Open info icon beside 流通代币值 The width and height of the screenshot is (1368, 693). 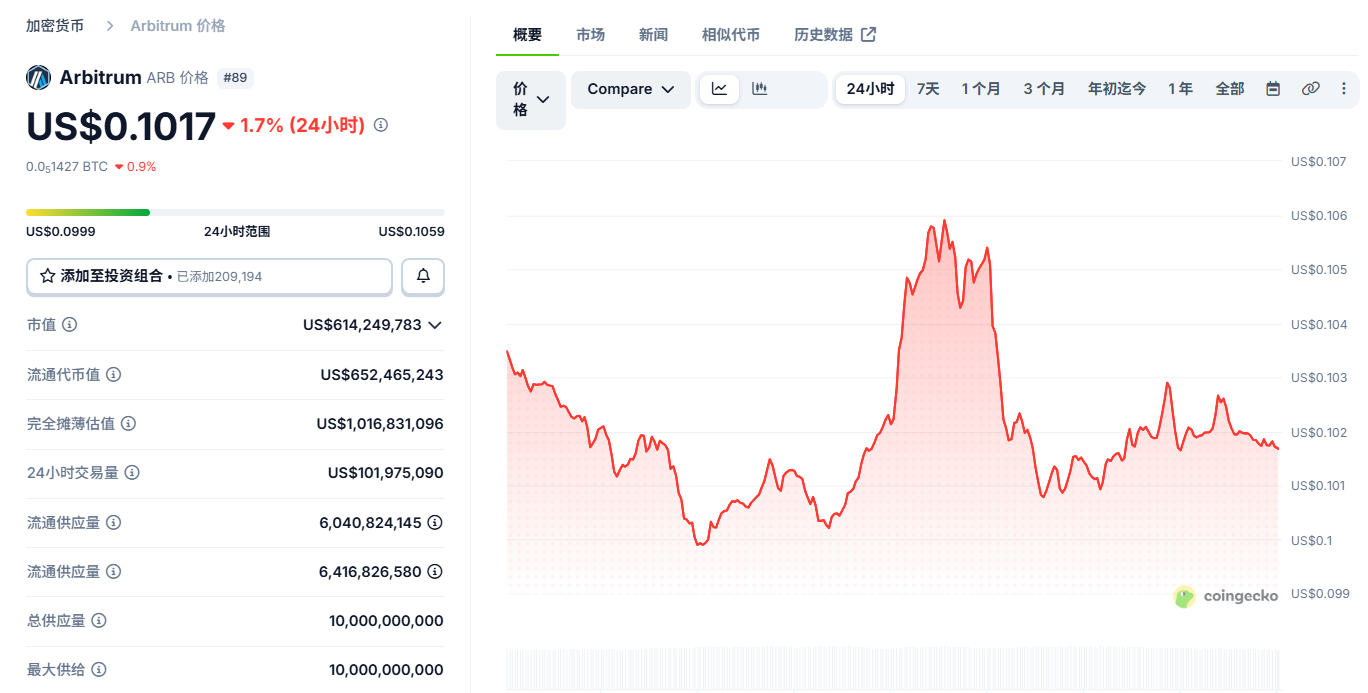click(x=114, y=374)
